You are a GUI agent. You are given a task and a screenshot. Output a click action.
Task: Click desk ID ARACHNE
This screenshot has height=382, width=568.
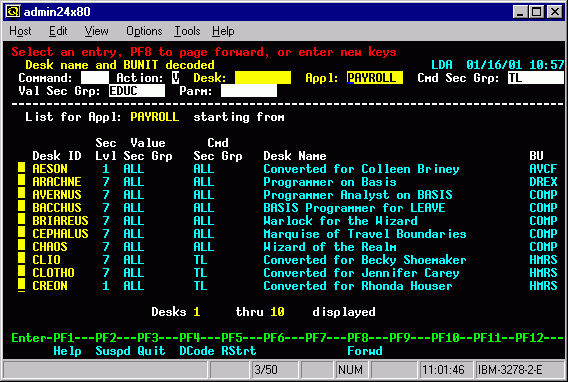click(57, 182)
